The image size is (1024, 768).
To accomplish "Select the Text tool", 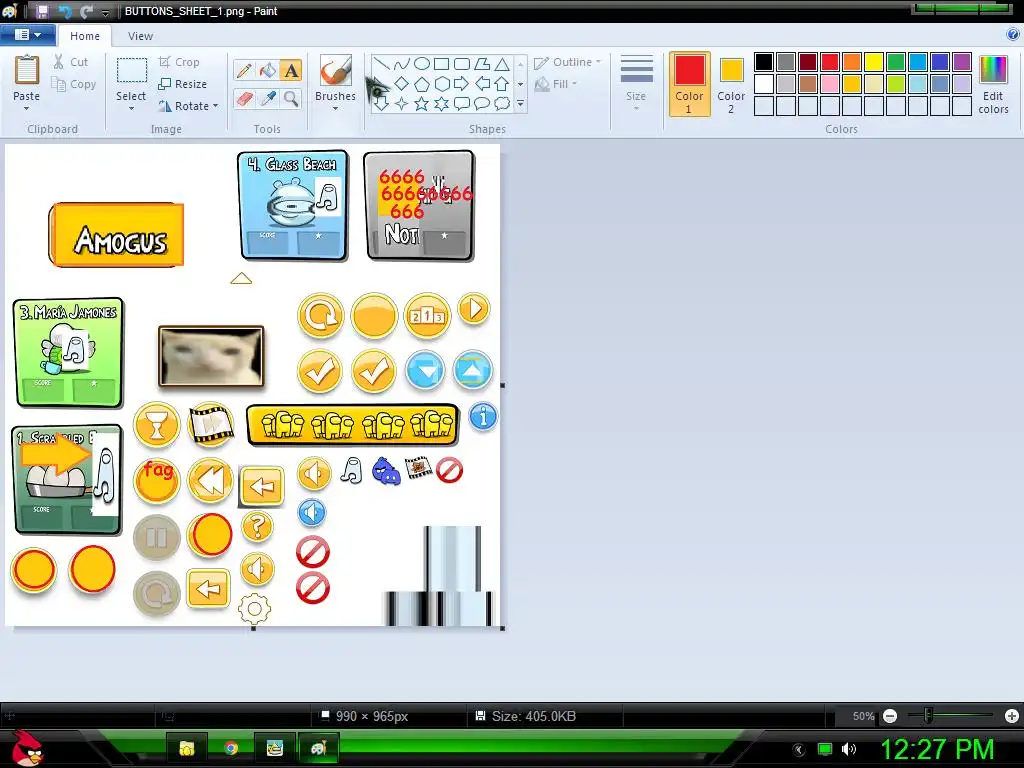I will pos(291,70).
